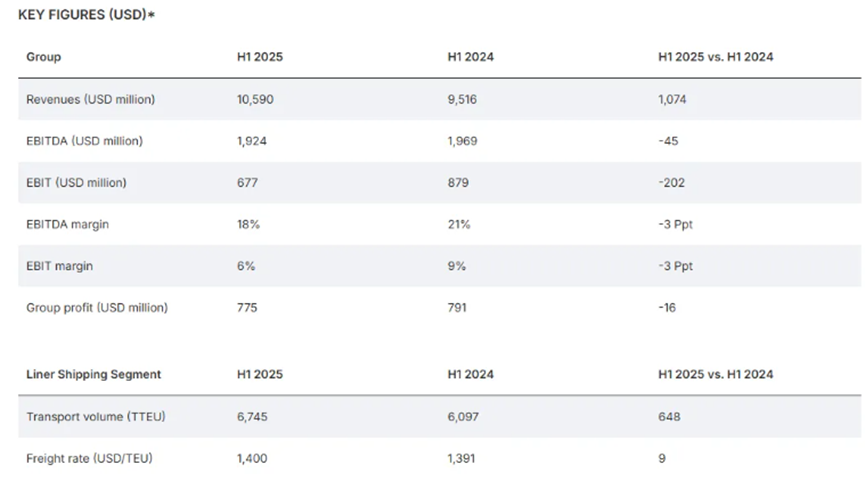Select the 9% EBIT margin cell
The width and height of the screenshot is (865, 481).
pyautogui.click(x=456, y=266)
